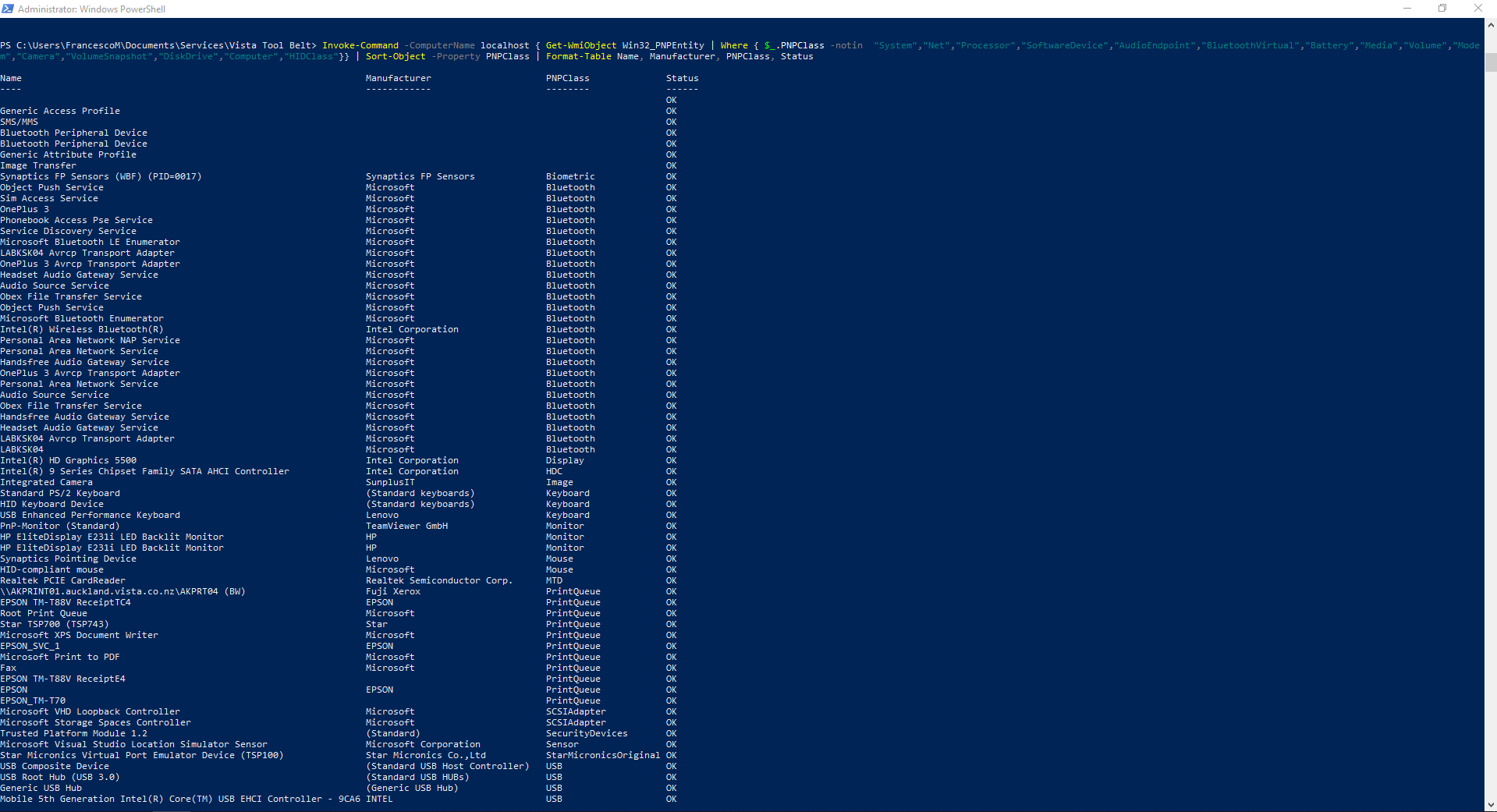This screenshot has width=1497, height=812.
Task: Click 'TeamViewer GmbH' manufacturer
Action: [406, 526]
